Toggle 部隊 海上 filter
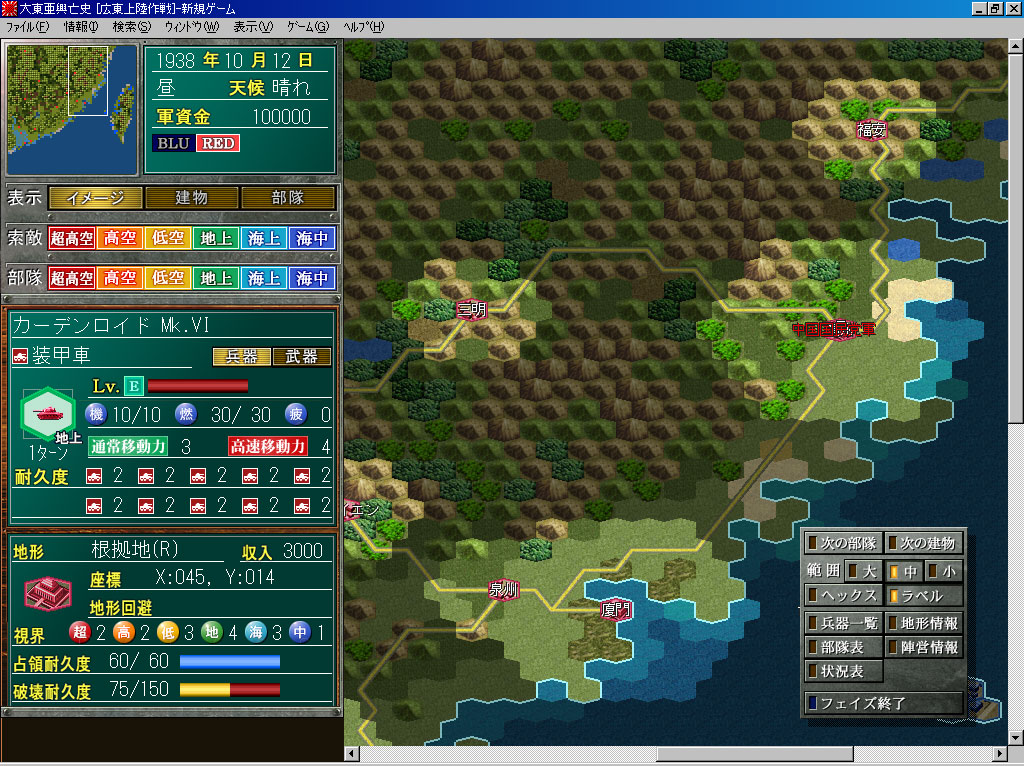1024x766 pixels. (x=264, y=278)
